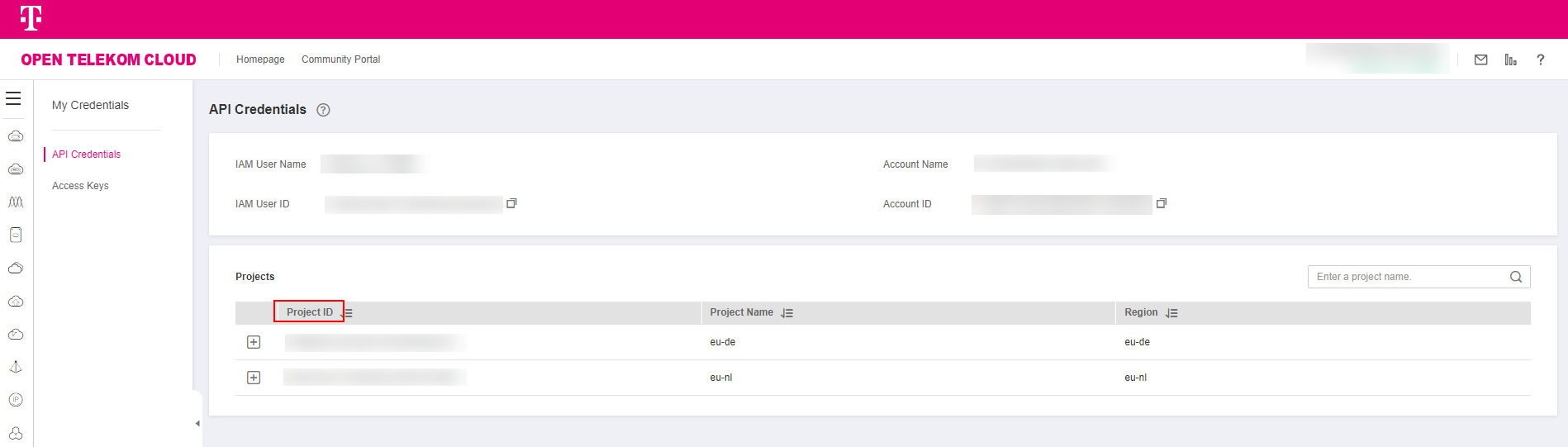Image resolution: width=1568 pixels, height=447 pixels.
Task: Click the cloud with gauge sidebar icon
Action: click(x=16, y=335)
